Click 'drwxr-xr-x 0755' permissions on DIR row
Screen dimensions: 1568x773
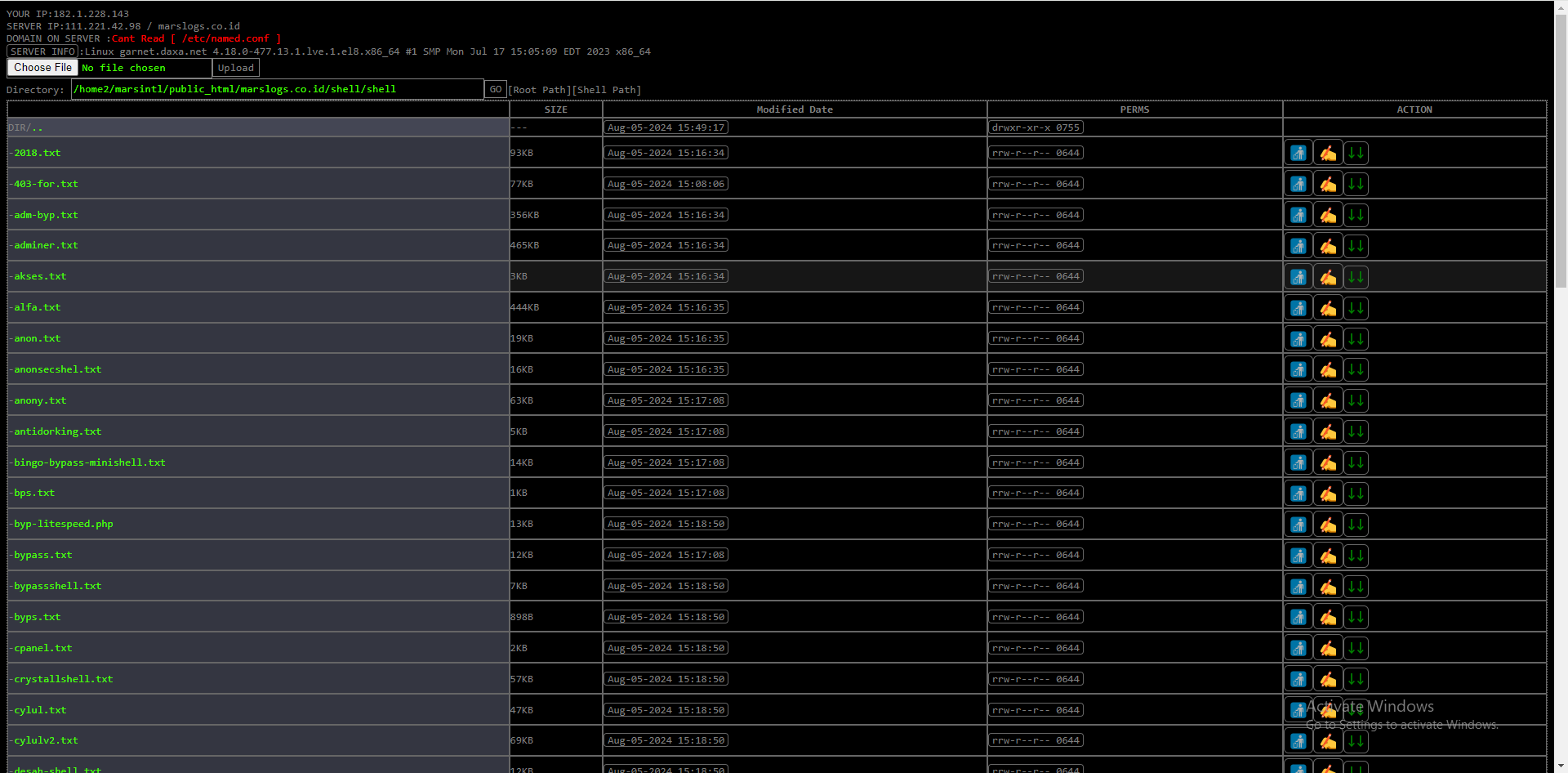tap(1036, 127)
